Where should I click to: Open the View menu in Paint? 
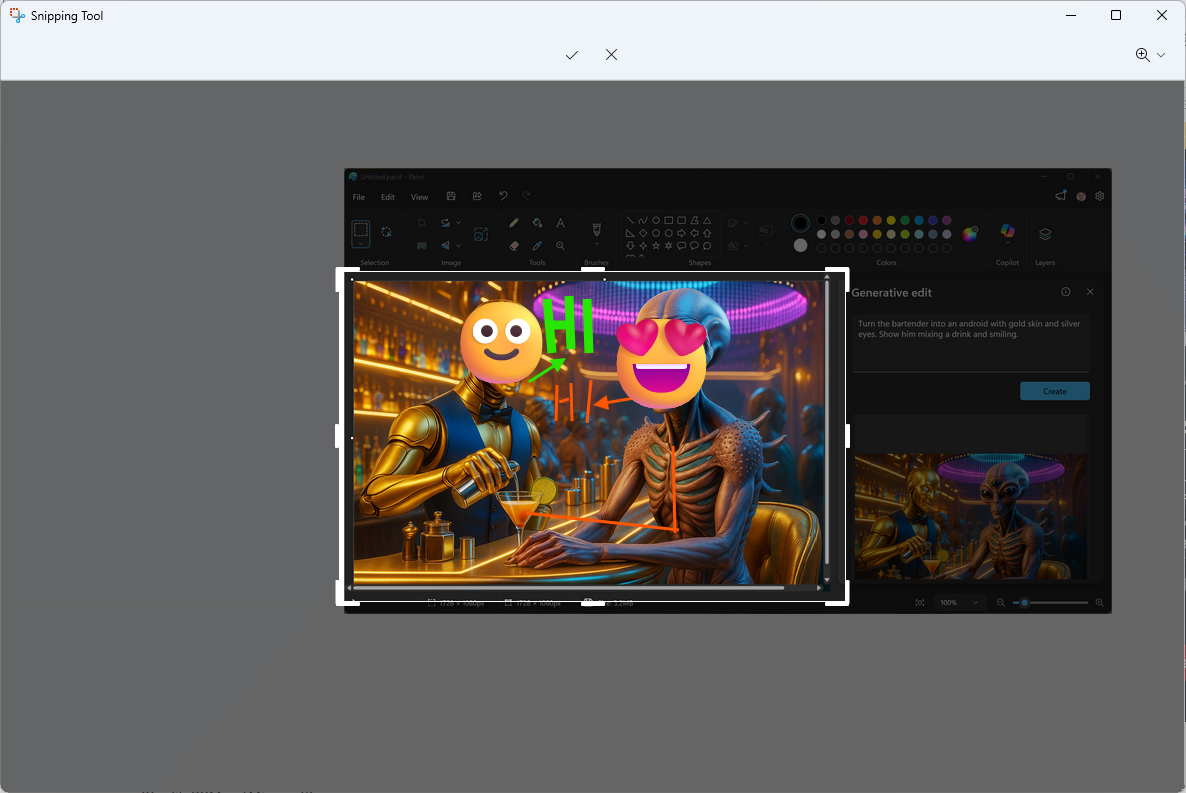pos(420,197)
